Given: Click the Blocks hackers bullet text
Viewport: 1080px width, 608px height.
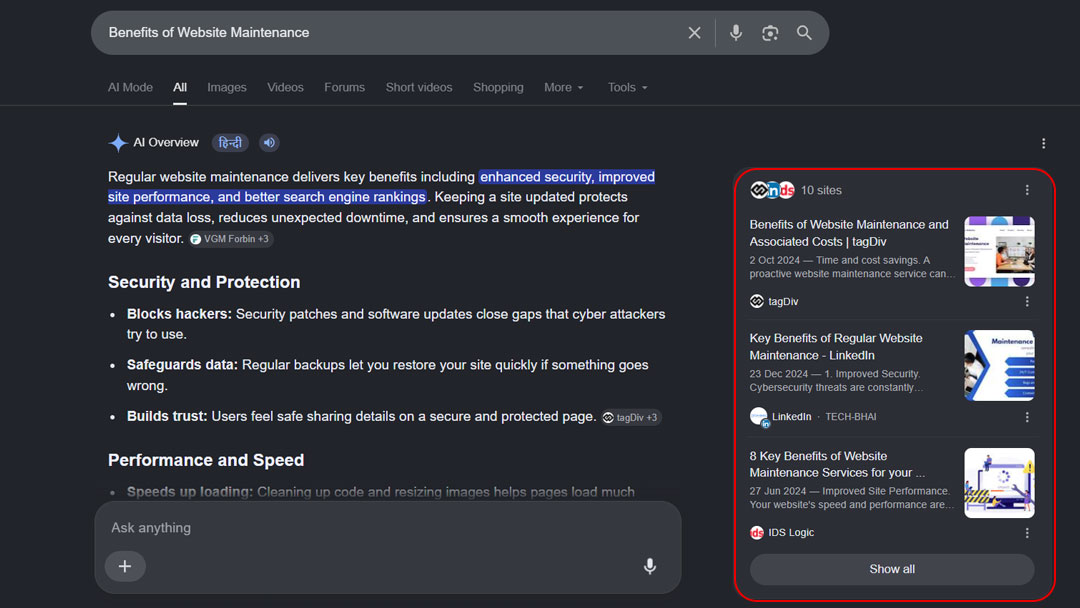Looking at the screenshot, I should point(396,324).
